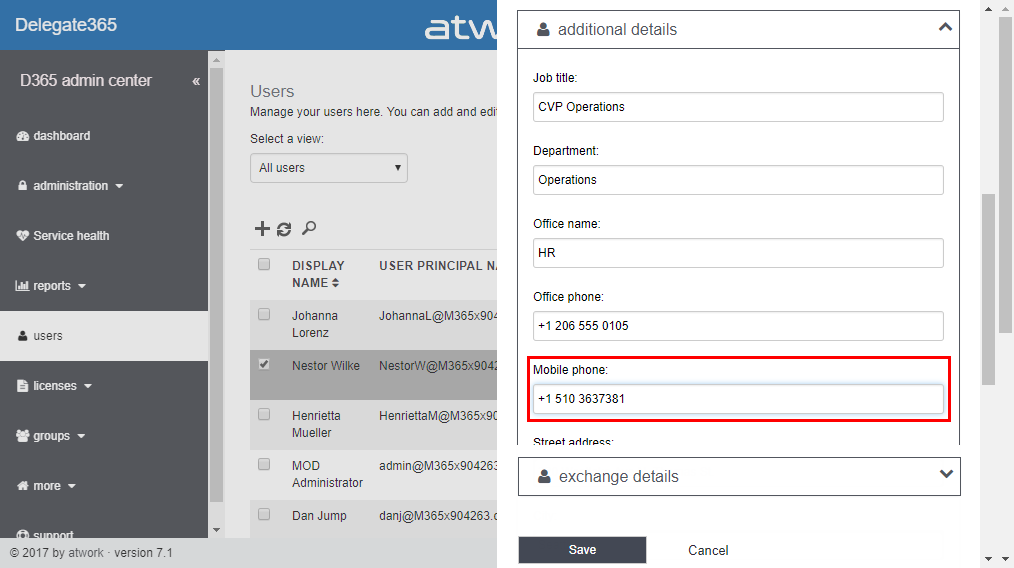Collapse the D365 admin center sidebar

coord(196,81)
